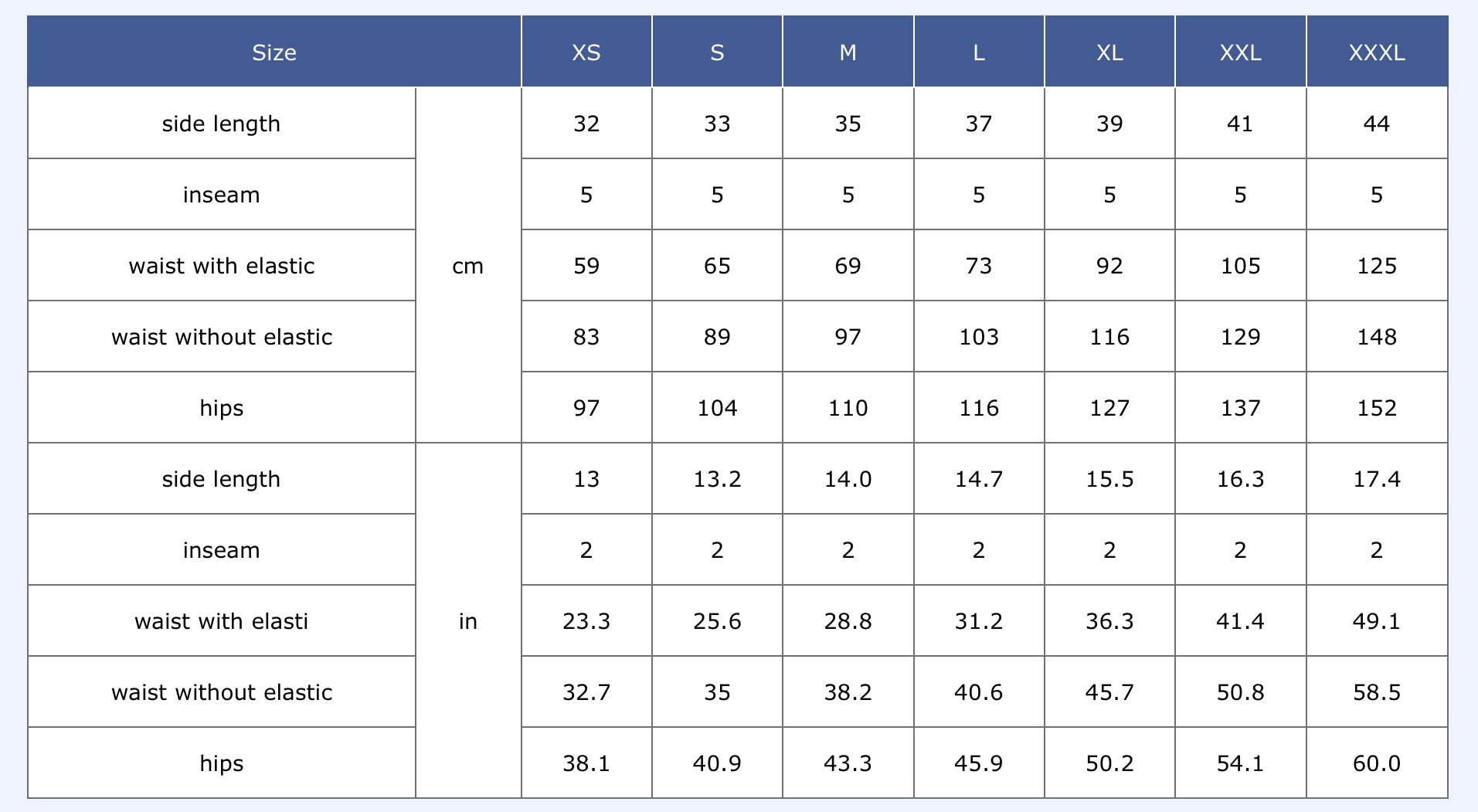Select the XXXL column header
1478x812 pixels.
(1376, 53)
